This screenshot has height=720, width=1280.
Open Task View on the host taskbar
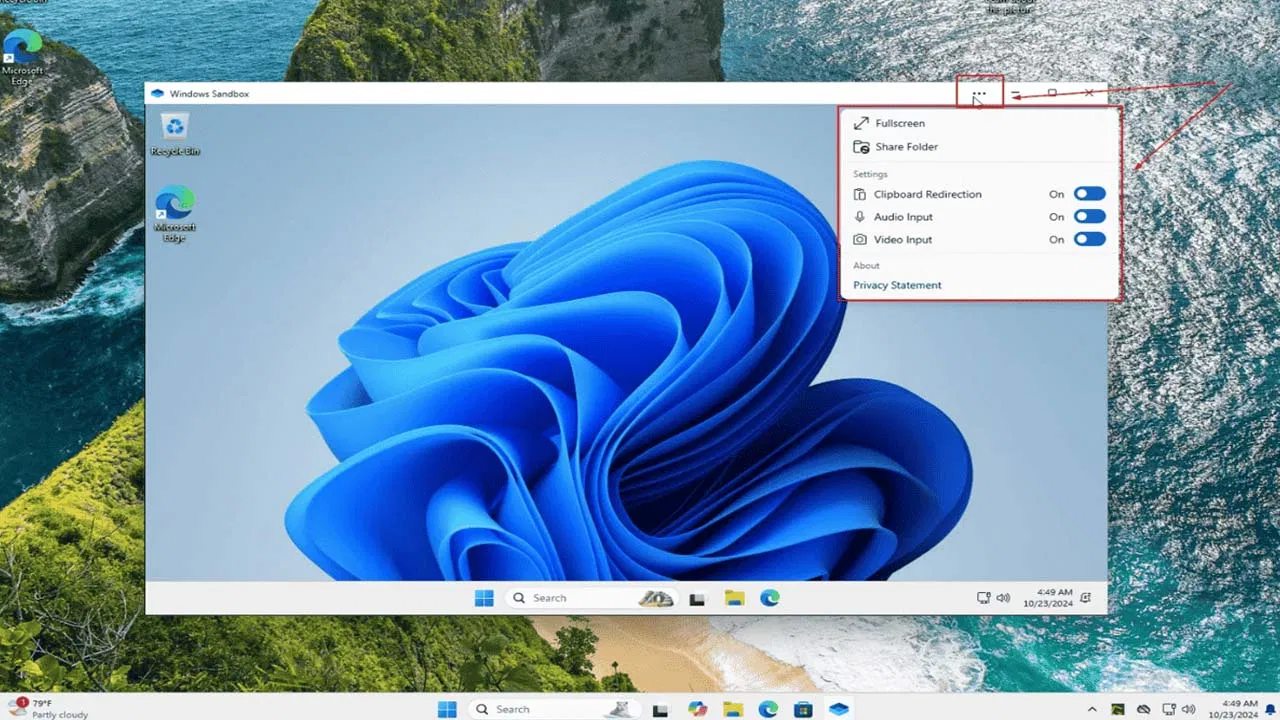coord(660,710)
